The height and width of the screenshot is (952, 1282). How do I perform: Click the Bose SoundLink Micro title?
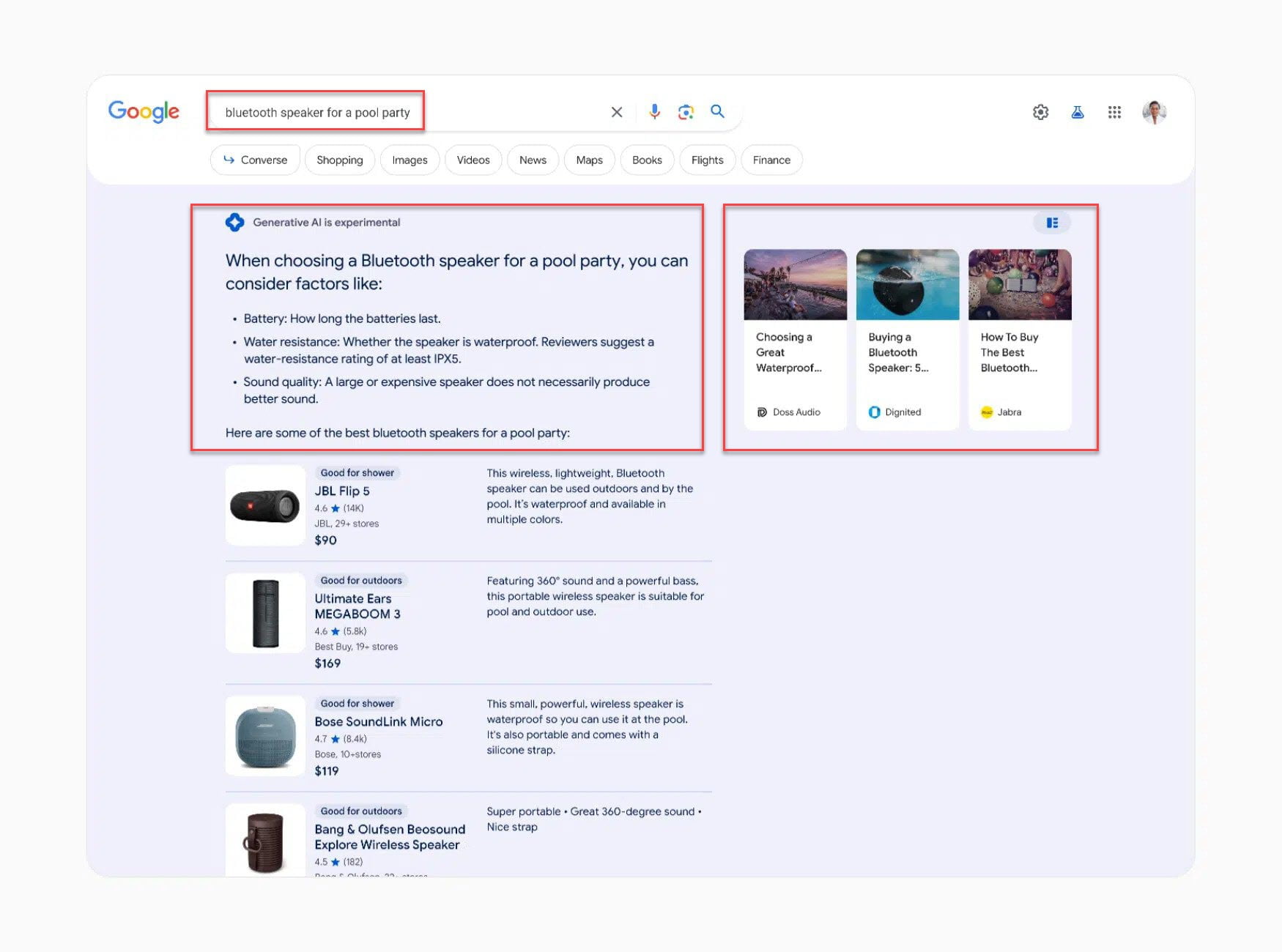pyautogui.click(x=379, y=721)
